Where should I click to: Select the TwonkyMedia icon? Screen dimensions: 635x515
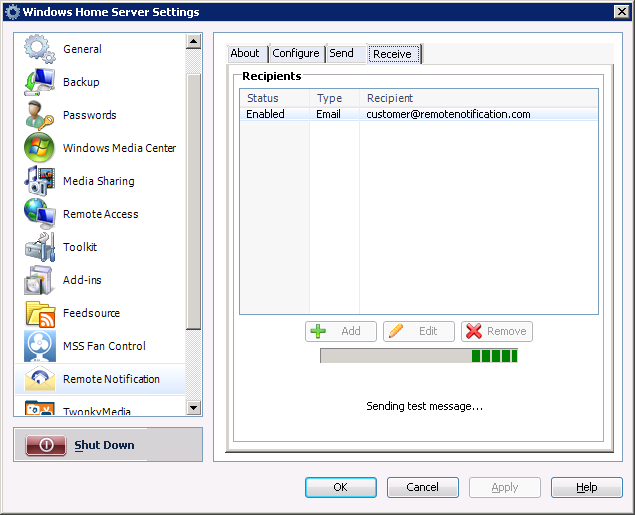pos(40,408)
